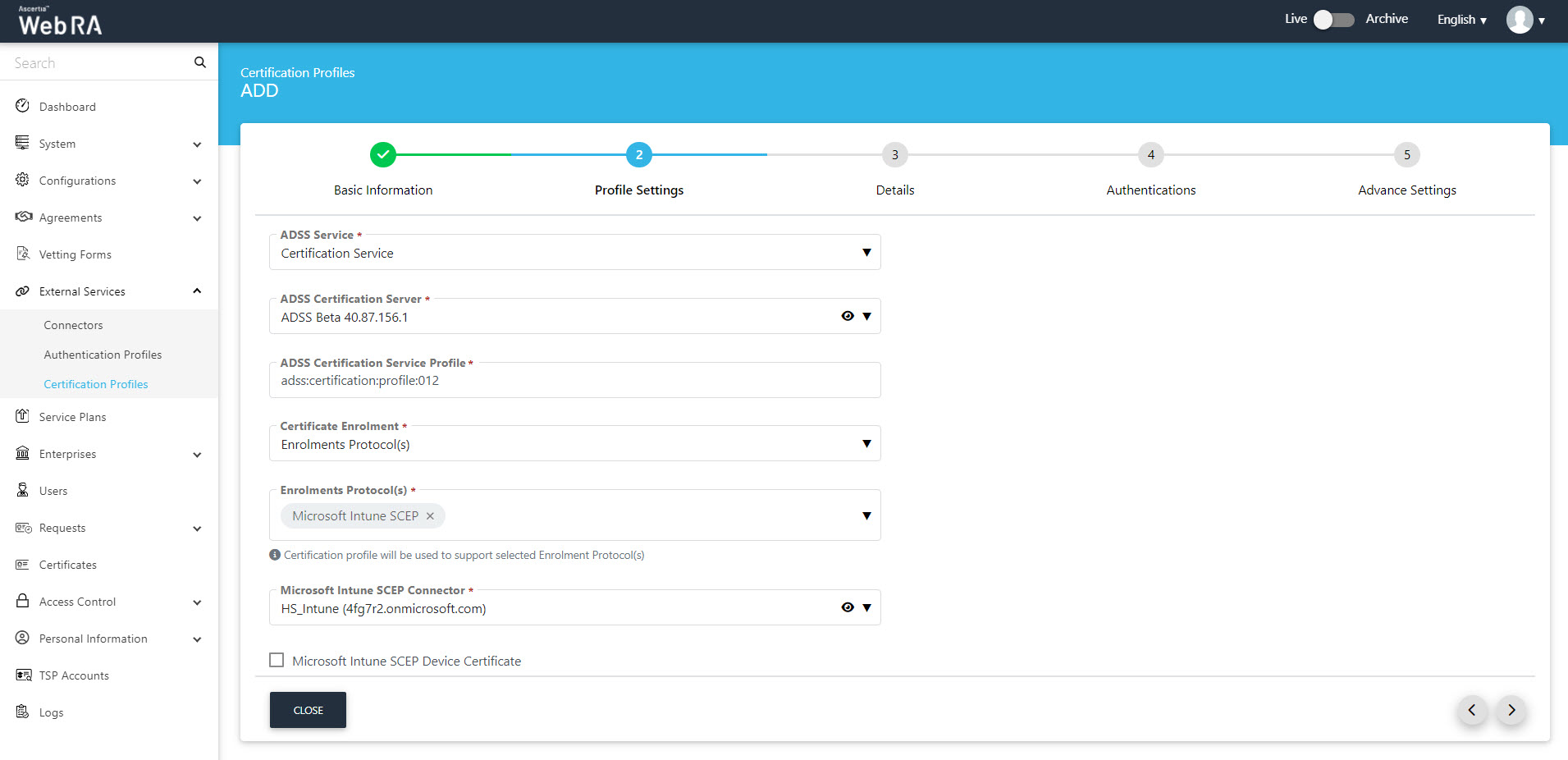
Task: Jump to step 3 Details
Action: 895,154
